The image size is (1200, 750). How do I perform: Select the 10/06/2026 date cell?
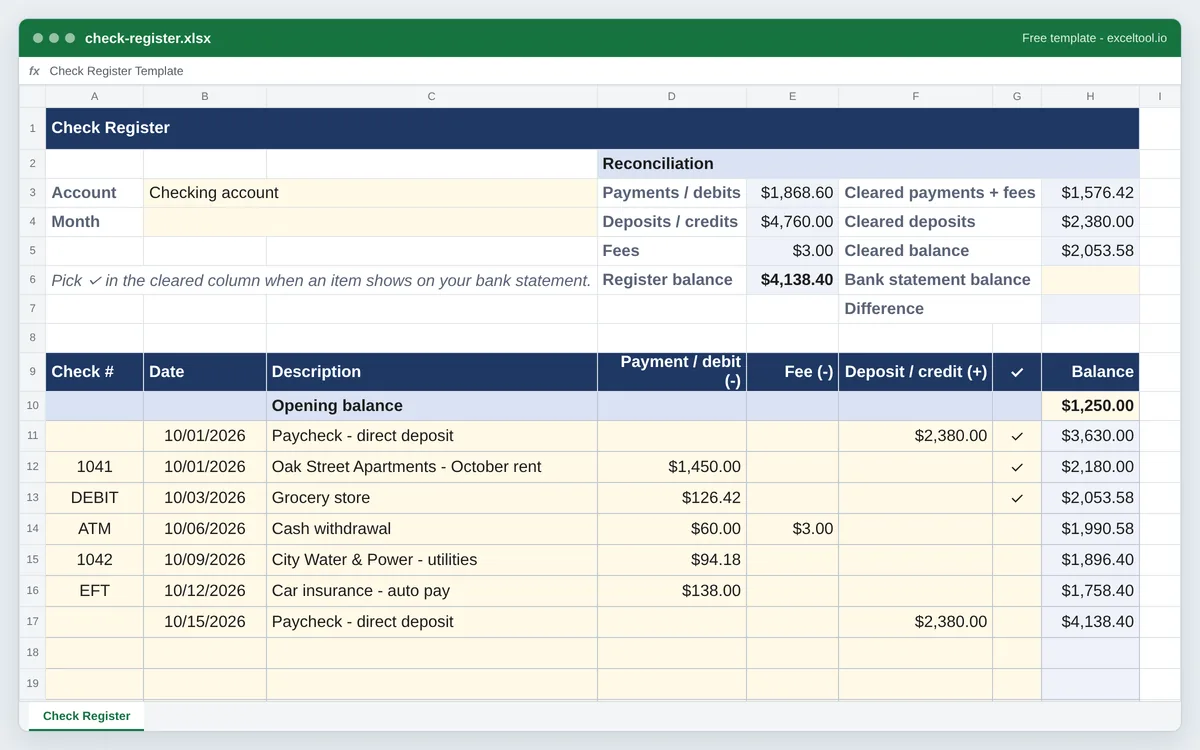click(205, 529)
